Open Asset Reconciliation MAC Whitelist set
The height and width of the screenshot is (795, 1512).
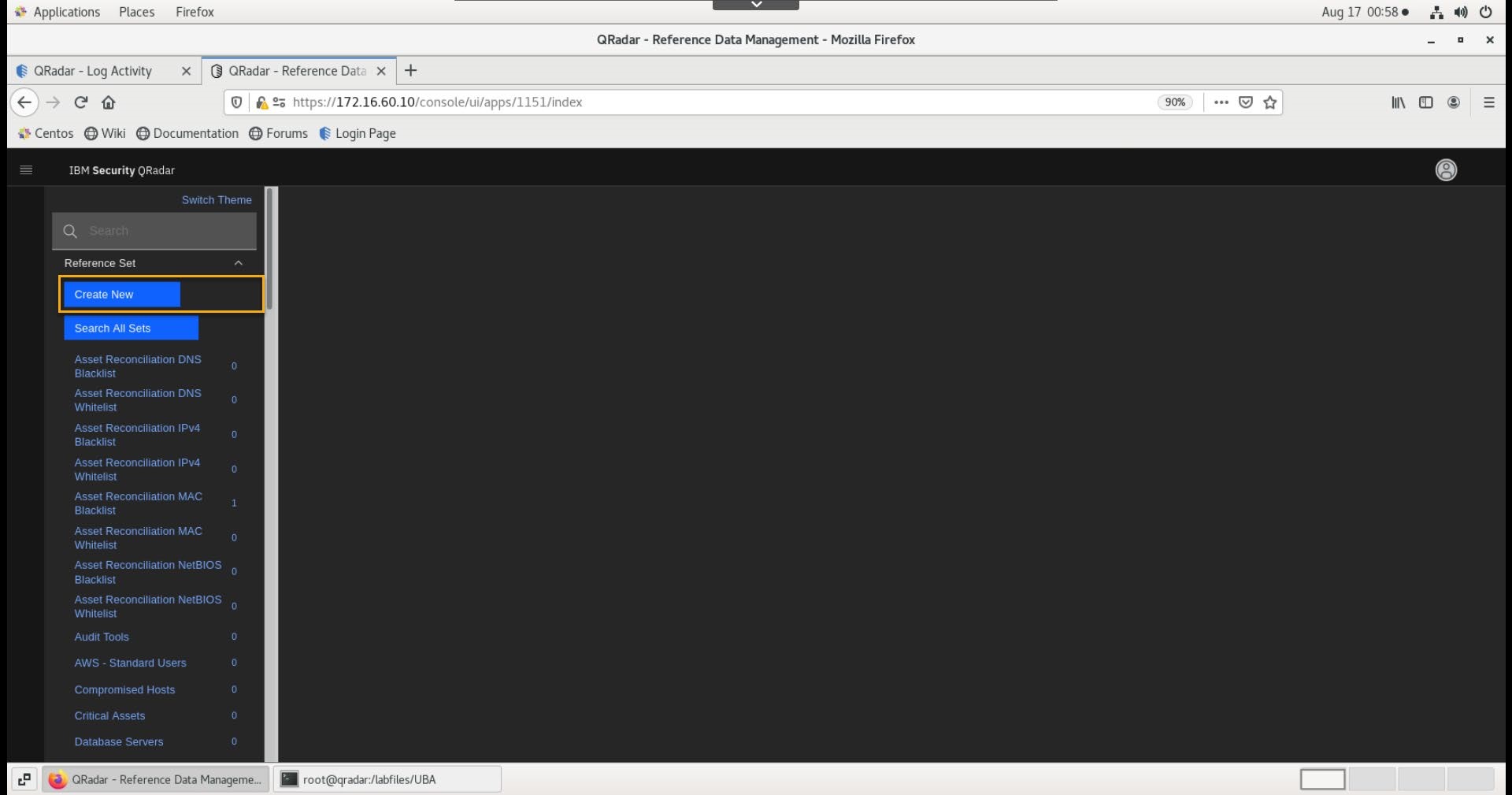coord(139,538)
